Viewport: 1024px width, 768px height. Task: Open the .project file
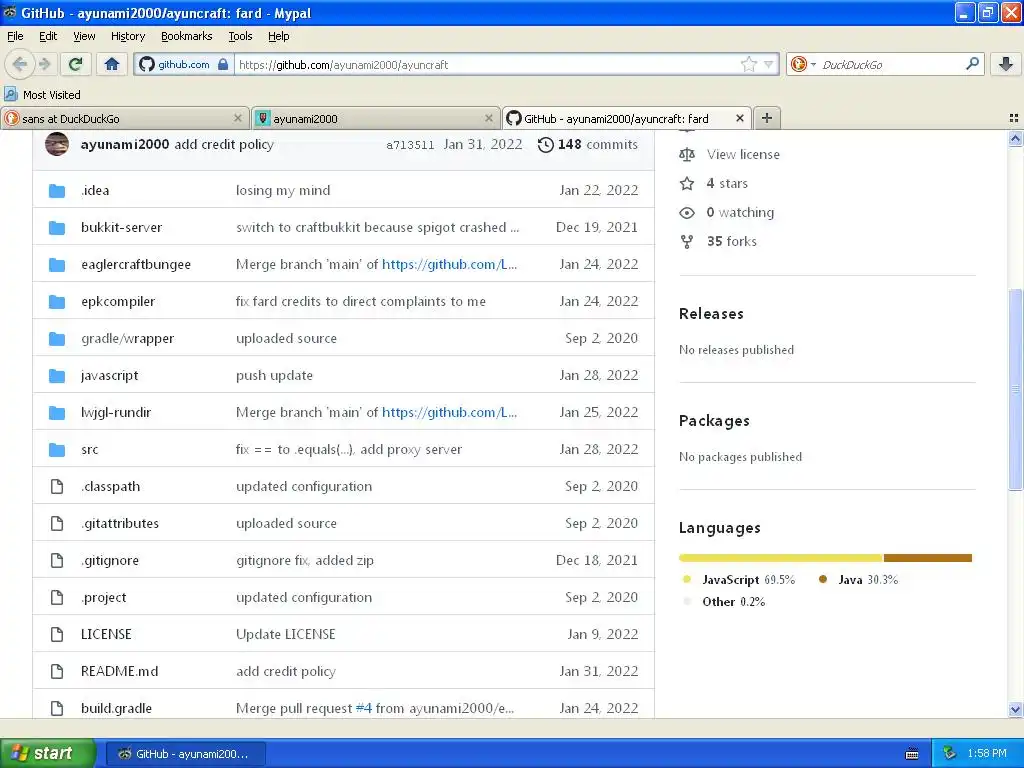coord(104,598)
